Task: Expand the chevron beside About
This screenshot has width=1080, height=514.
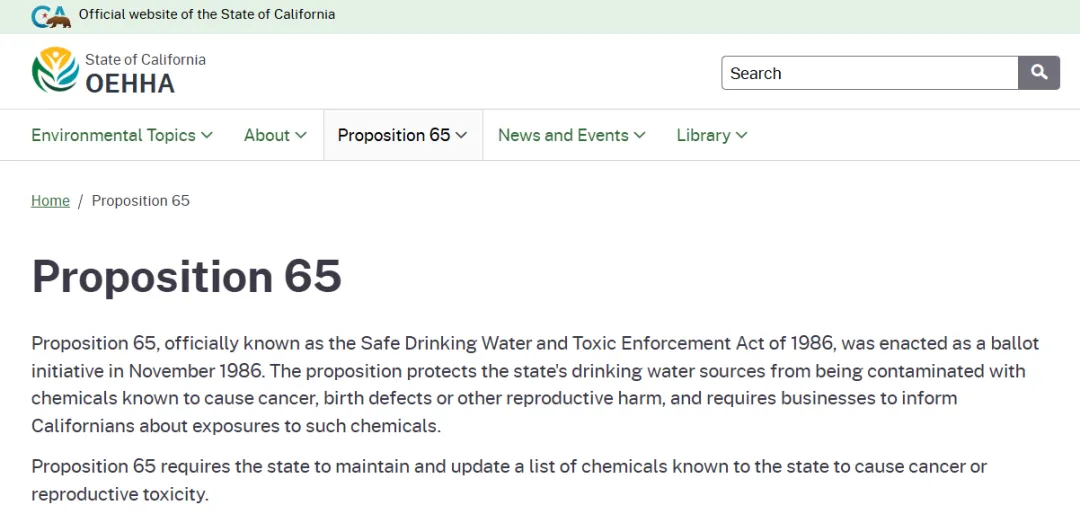Action: coord(301,135)
